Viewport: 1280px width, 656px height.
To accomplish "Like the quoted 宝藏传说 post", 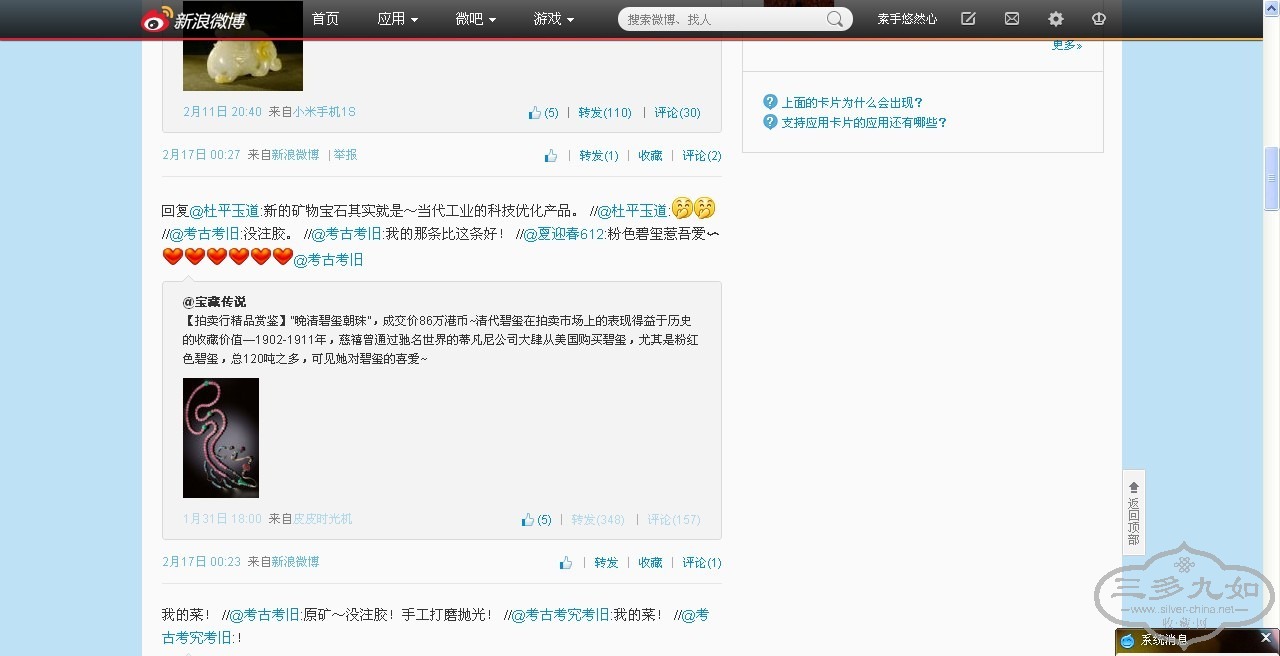I will [528, 520].
